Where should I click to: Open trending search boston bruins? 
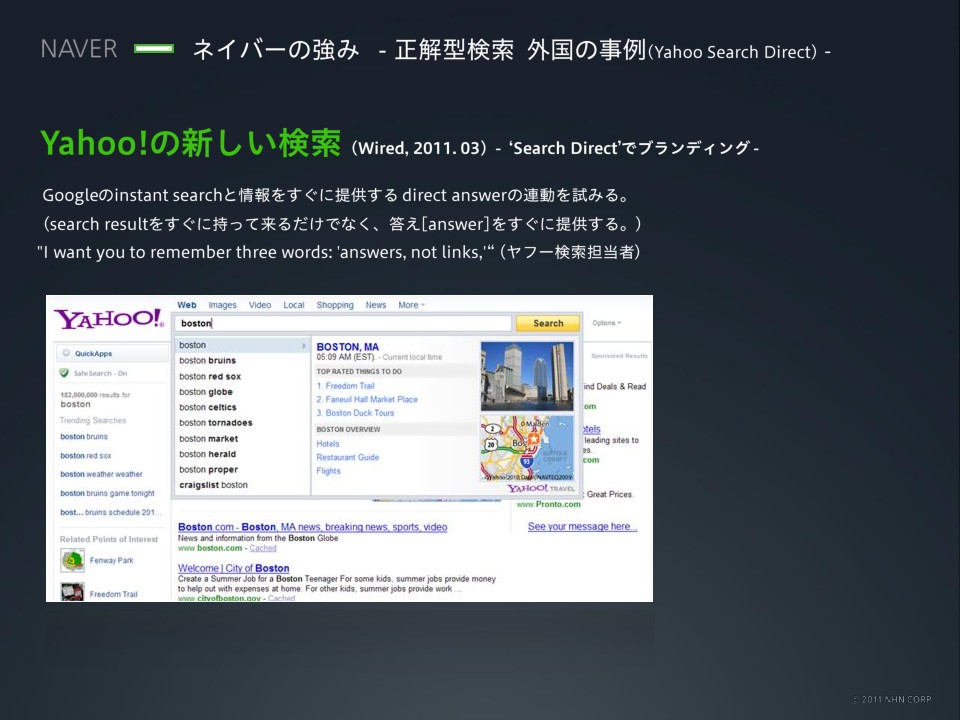84,437
